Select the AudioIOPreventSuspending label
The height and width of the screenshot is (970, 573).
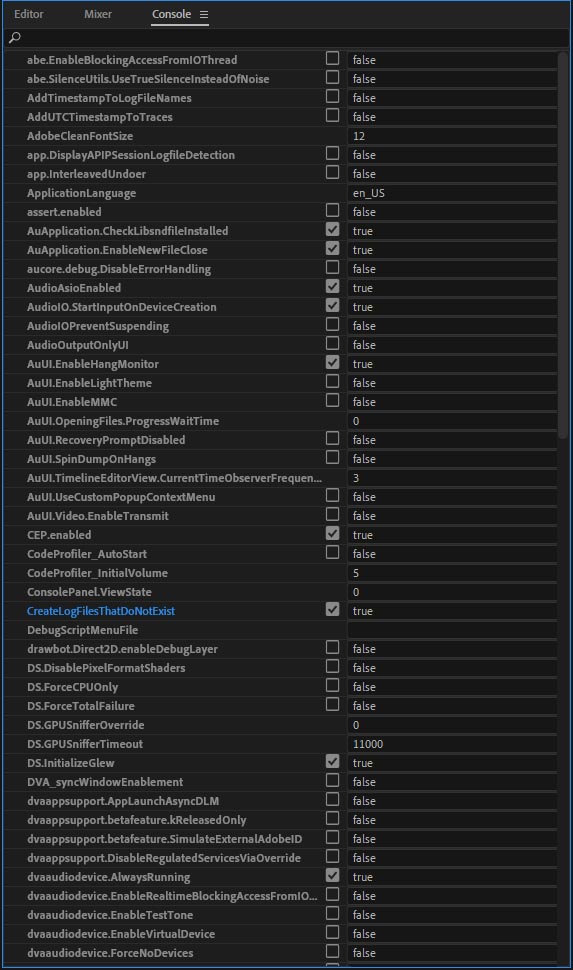pos(98,326)
